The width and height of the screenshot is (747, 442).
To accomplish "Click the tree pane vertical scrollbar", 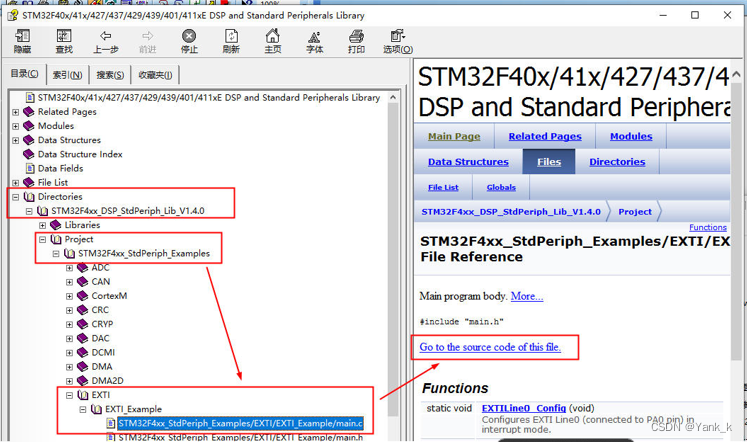I will 393,259.
